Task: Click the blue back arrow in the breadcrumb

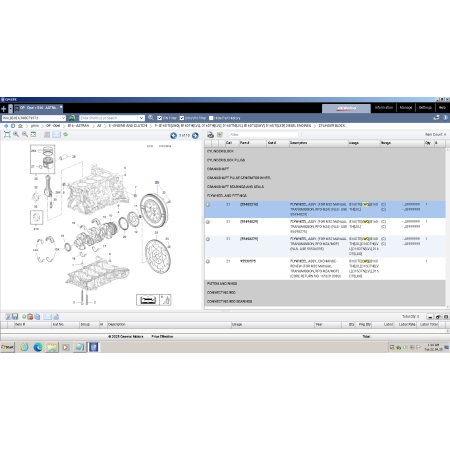Action: pos(6,126)
